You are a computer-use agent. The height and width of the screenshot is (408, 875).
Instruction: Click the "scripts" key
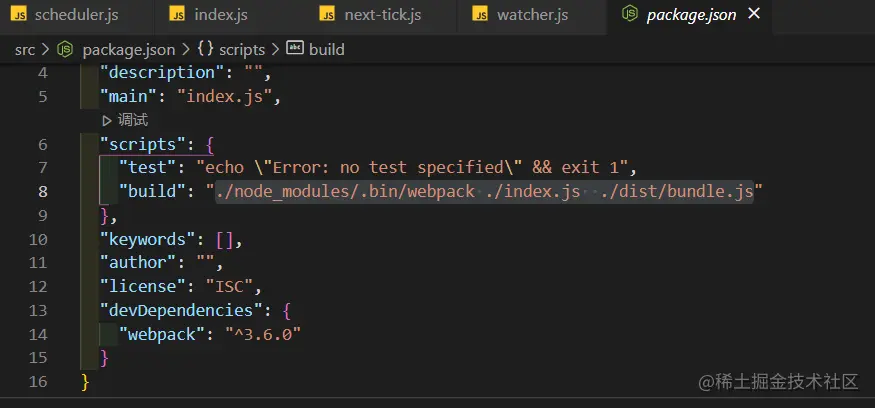(x=143, y=145)
